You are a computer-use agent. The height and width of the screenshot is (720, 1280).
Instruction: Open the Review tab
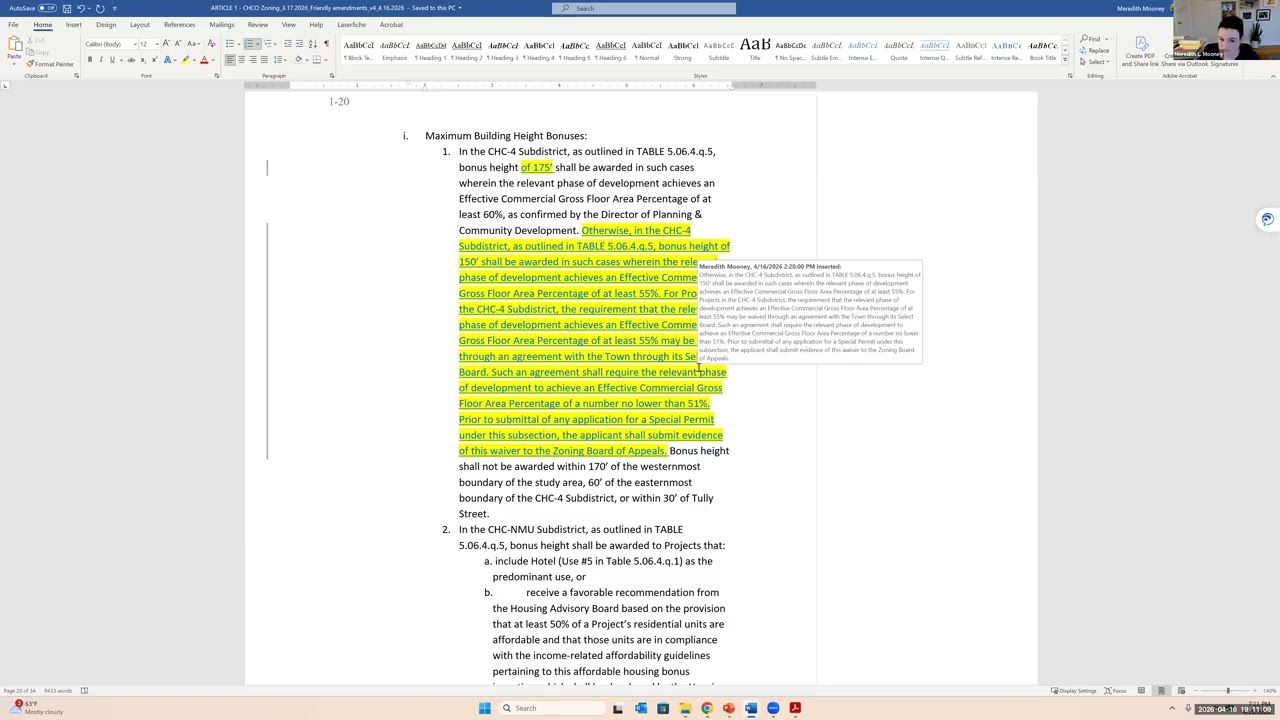point(257,25)
